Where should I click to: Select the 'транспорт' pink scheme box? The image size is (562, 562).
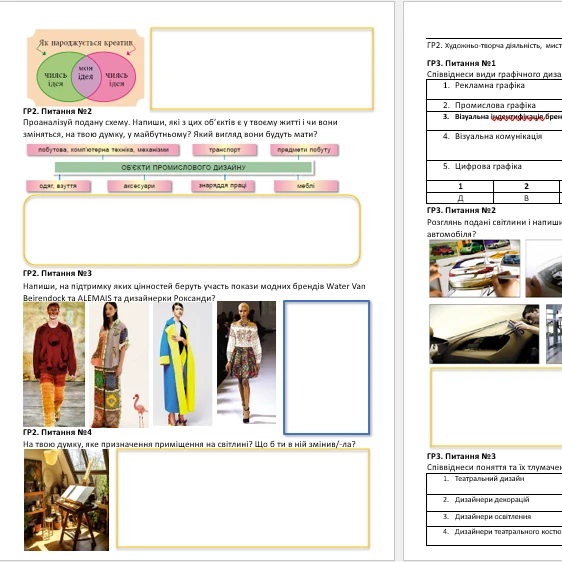point(225,150)
